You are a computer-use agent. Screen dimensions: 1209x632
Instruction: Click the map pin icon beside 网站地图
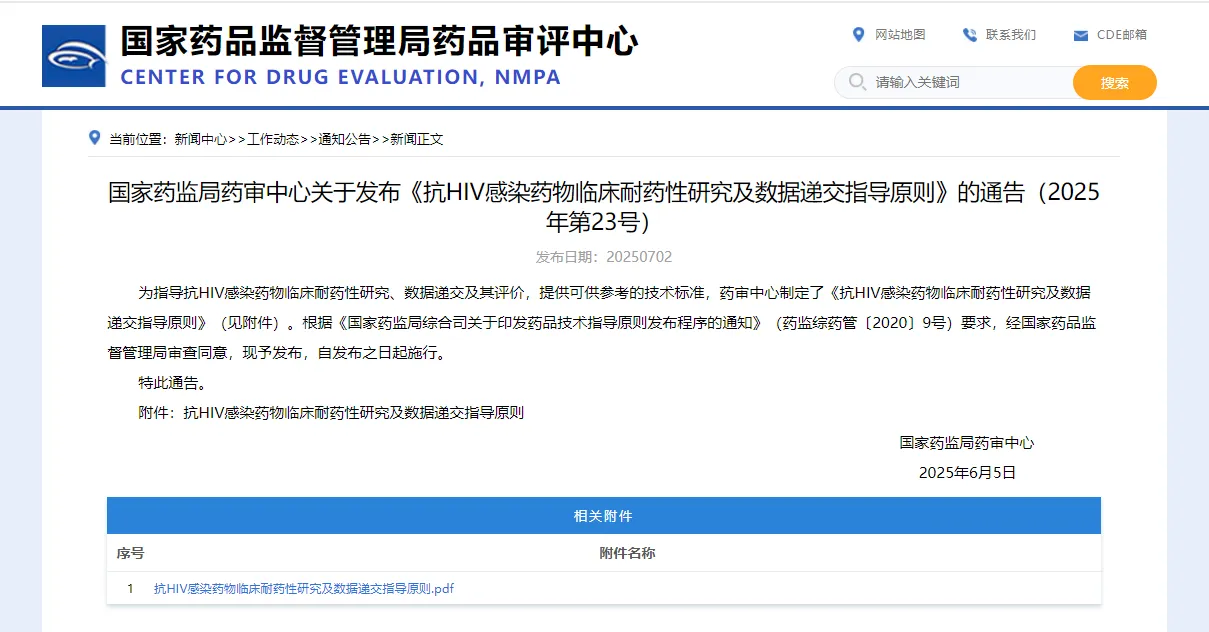tap(858, 35)
